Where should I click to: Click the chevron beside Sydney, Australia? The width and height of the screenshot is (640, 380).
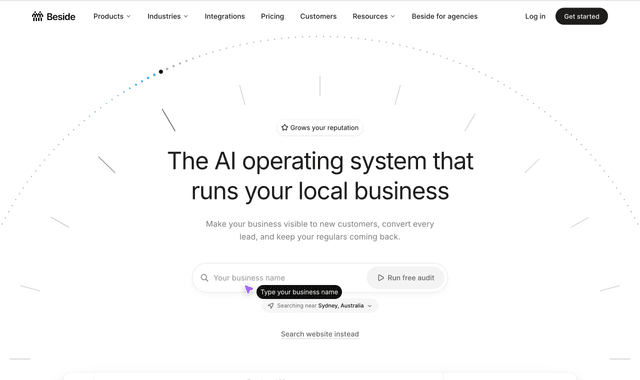(370, 306)
